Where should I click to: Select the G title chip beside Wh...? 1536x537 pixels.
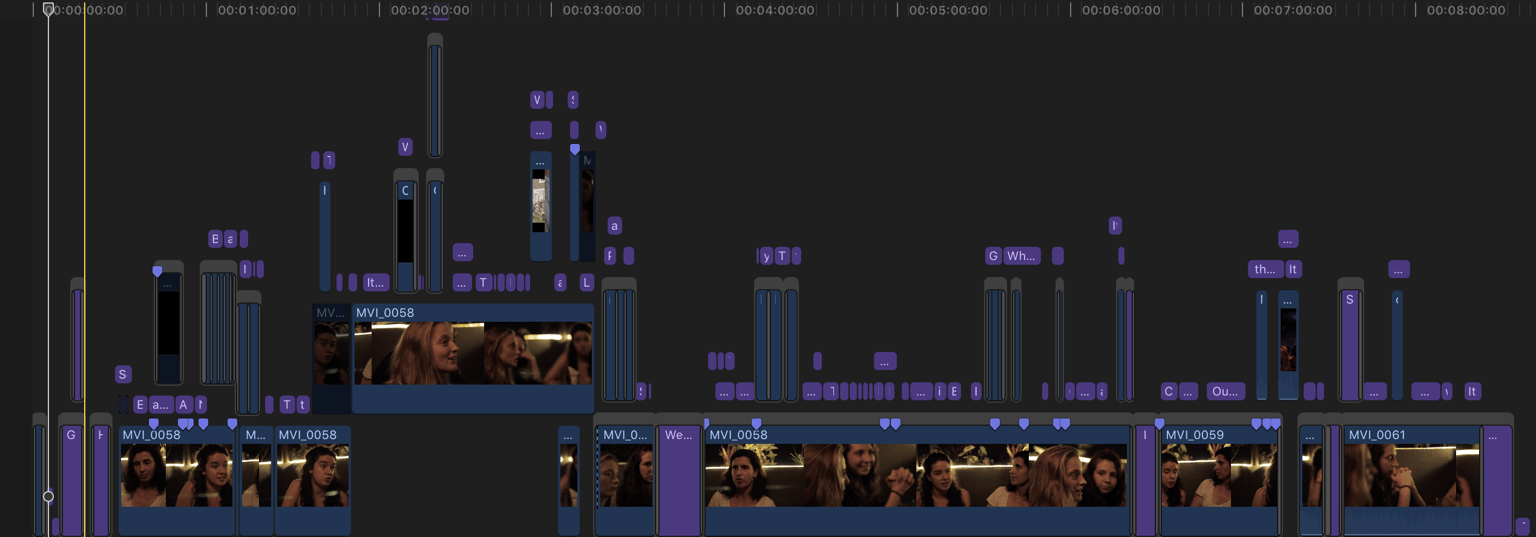[x=993, y=256]
